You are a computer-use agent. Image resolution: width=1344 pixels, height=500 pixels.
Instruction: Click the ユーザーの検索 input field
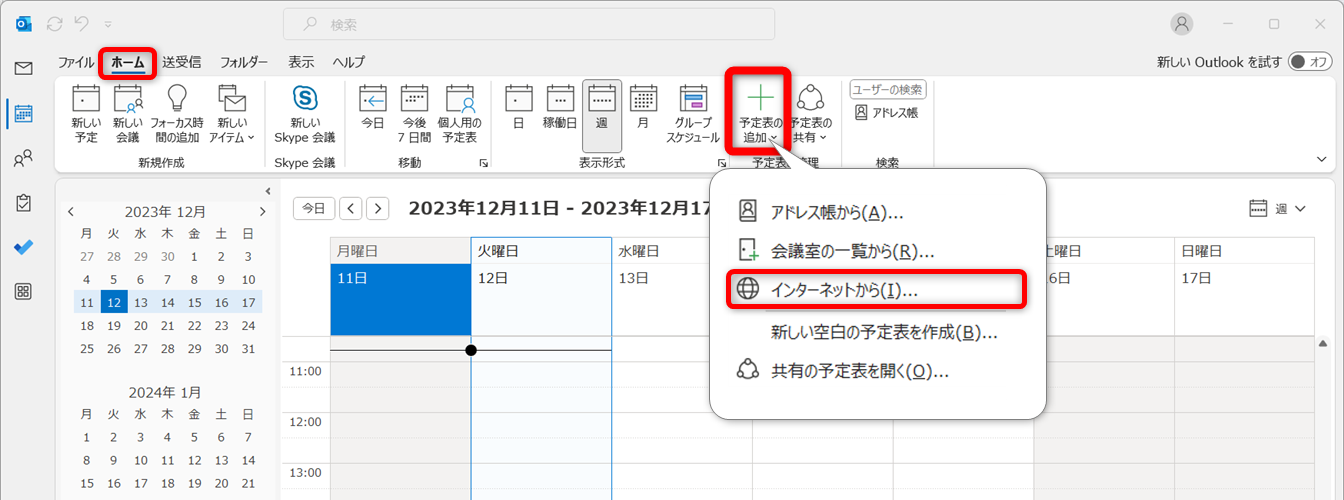click(887, 90)
